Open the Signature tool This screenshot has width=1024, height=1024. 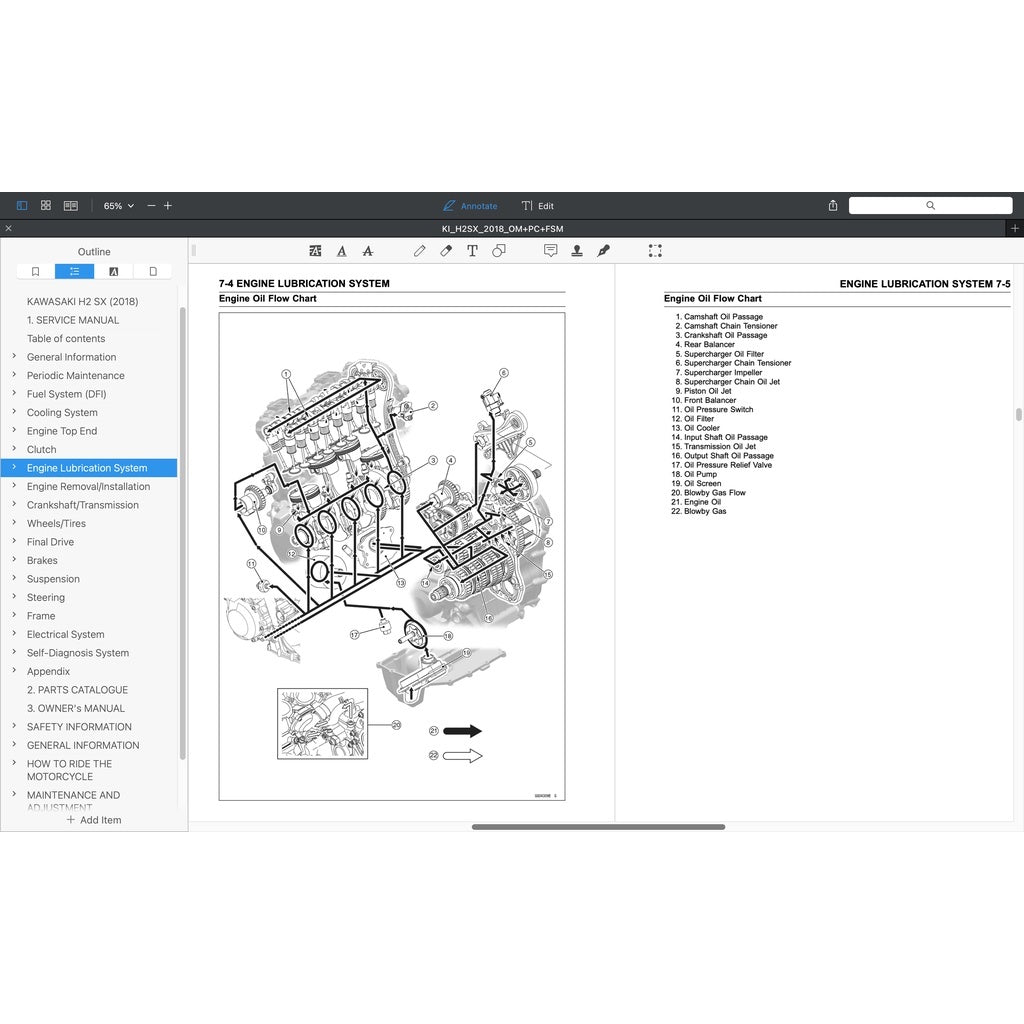(x=603, y=251)
